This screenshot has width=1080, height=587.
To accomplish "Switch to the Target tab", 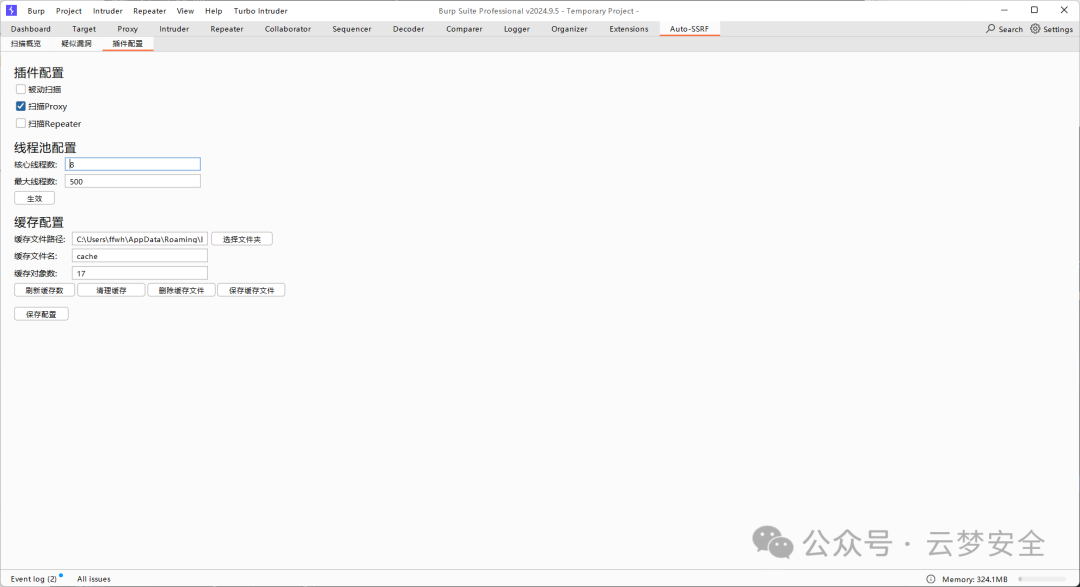I will pos(84,29).
